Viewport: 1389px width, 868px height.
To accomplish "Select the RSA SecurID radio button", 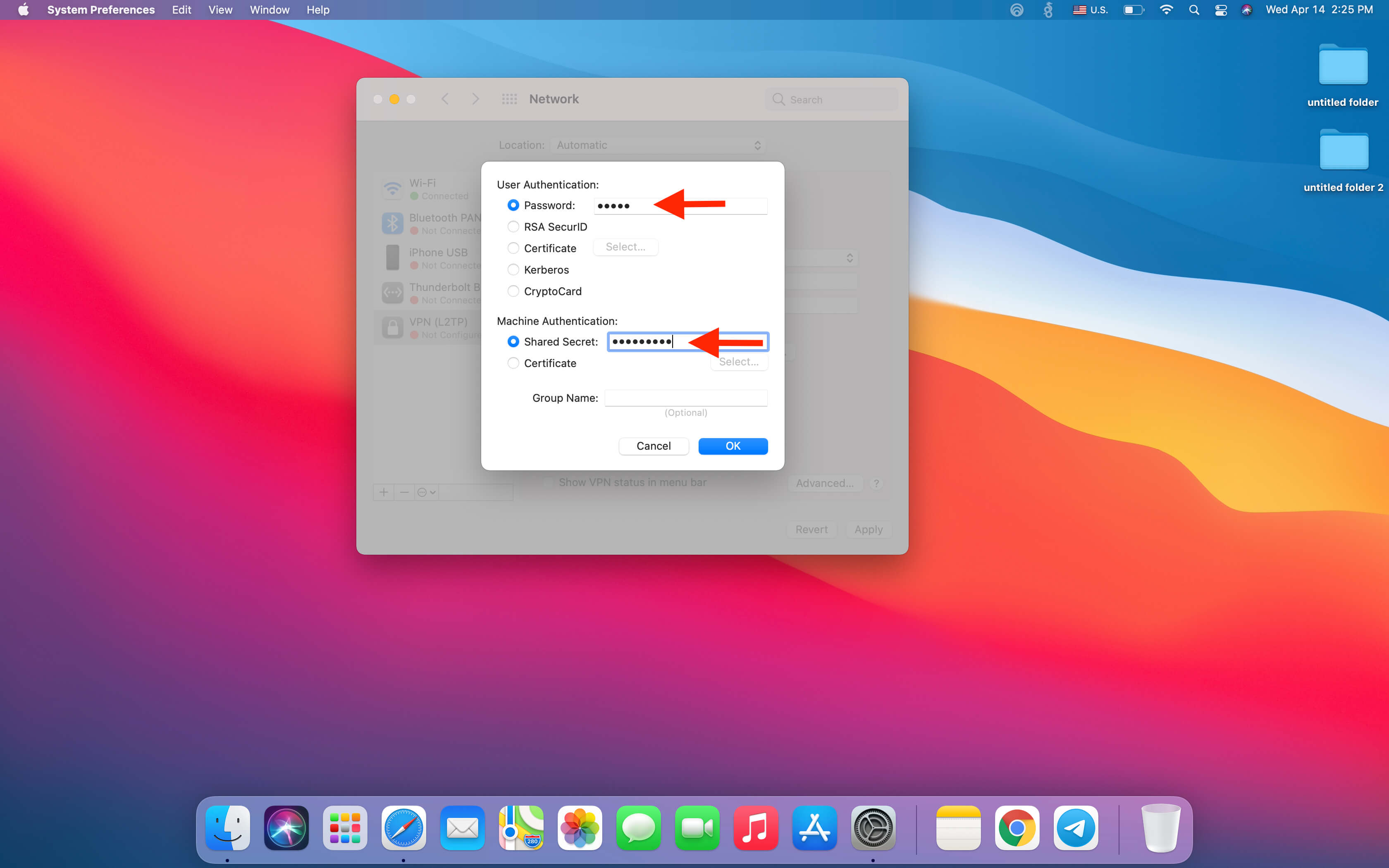I will [513, 227].
